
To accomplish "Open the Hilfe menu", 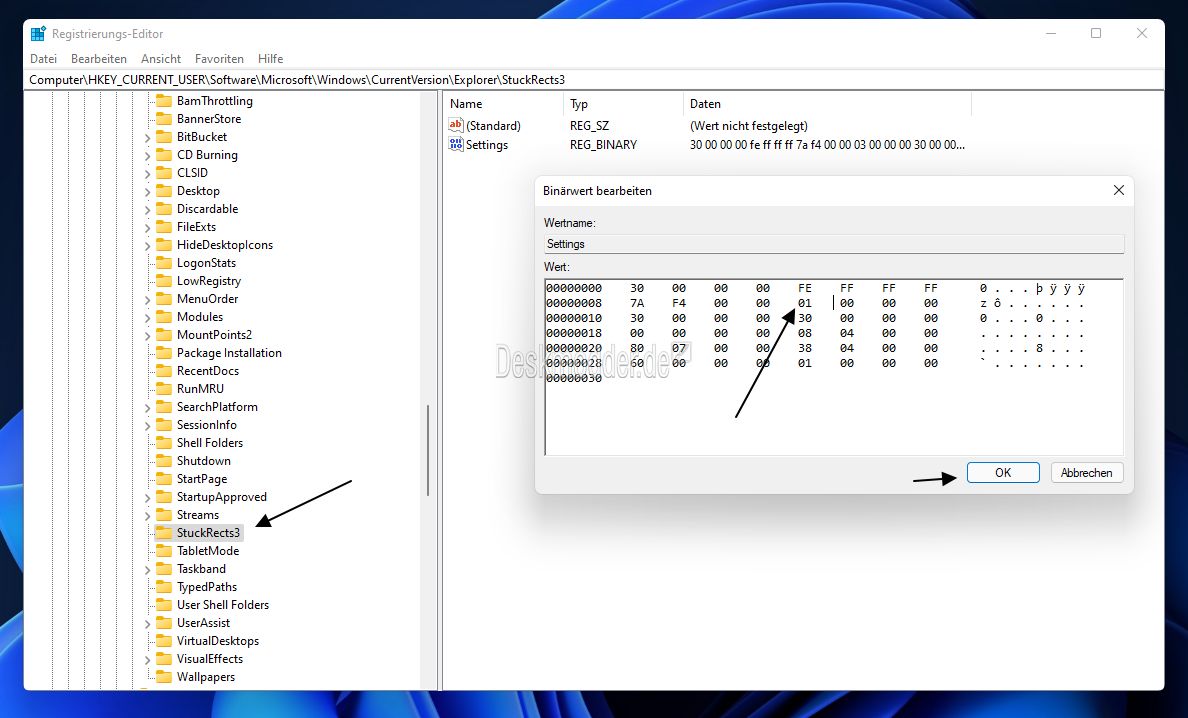I will pyautogui.click(x=270, y=58).
